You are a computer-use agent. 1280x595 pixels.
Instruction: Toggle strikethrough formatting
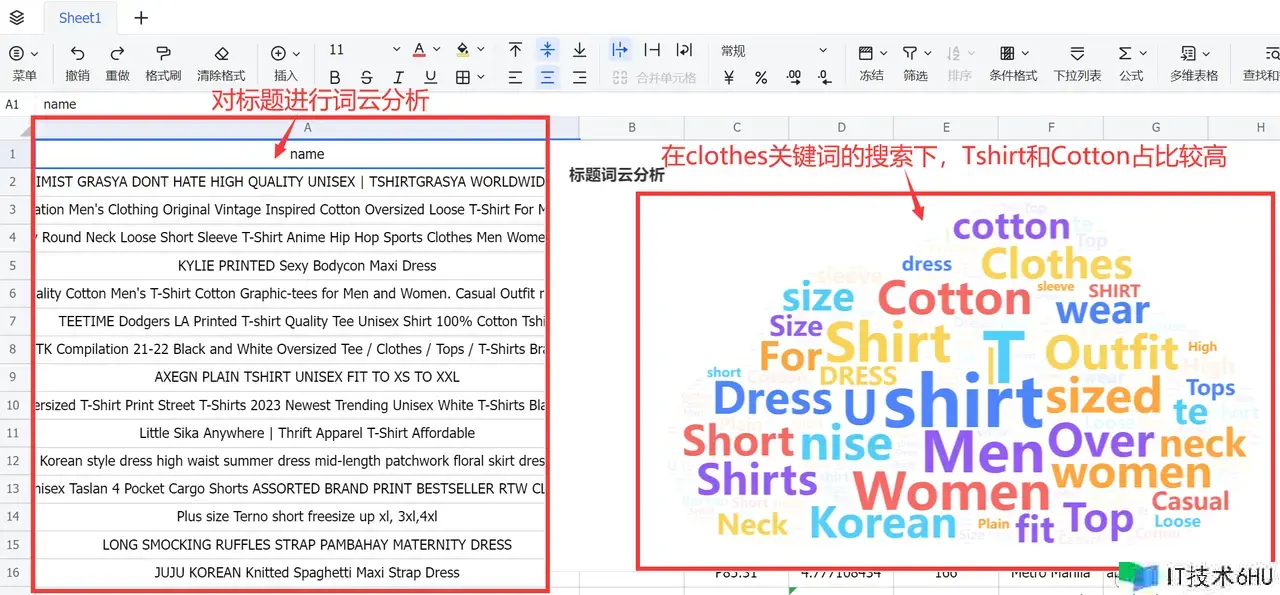366,77
